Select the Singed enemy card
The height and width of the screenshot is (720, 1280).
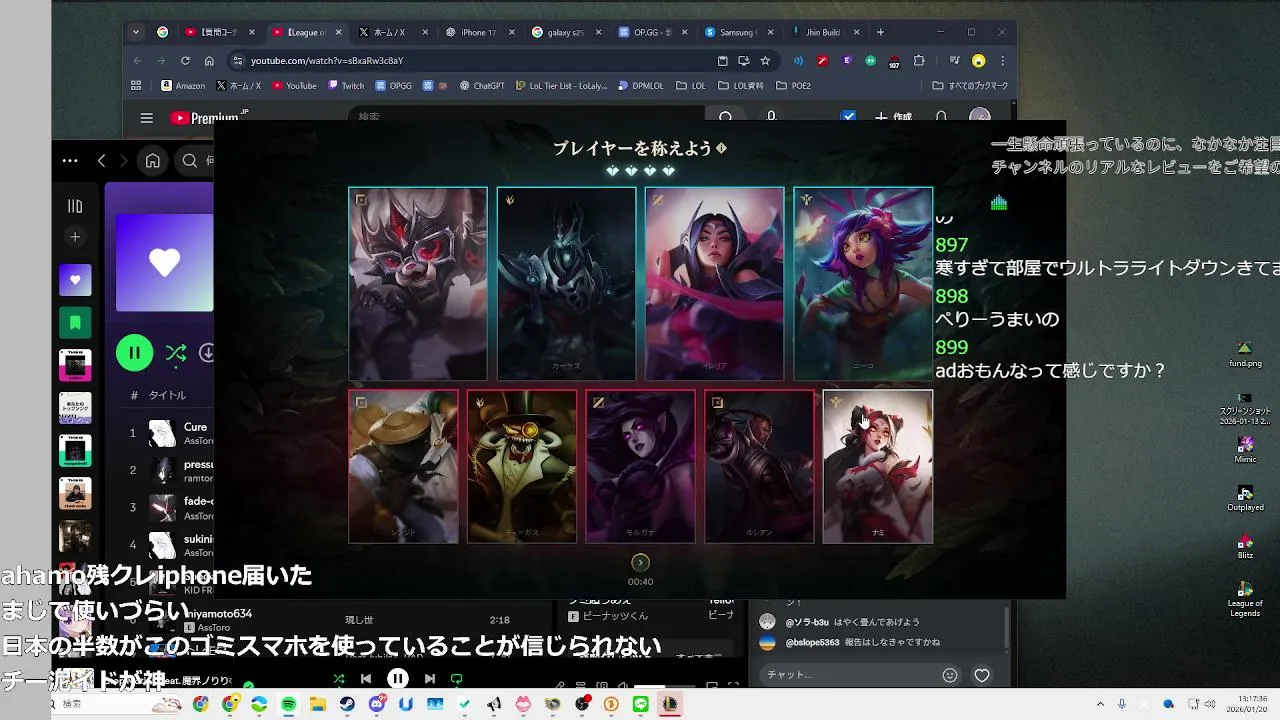[x=403, y=466]
